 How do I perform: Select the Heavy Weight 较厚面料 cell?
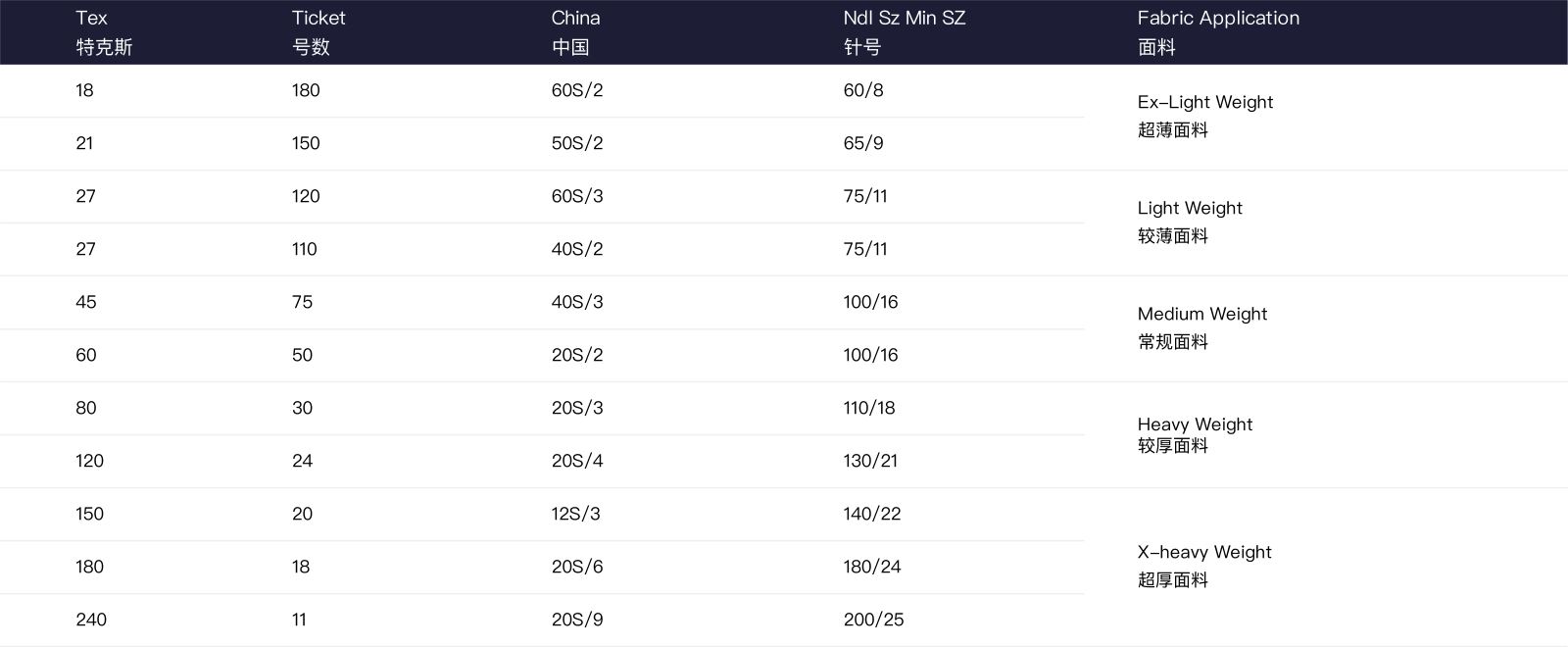1195,434
